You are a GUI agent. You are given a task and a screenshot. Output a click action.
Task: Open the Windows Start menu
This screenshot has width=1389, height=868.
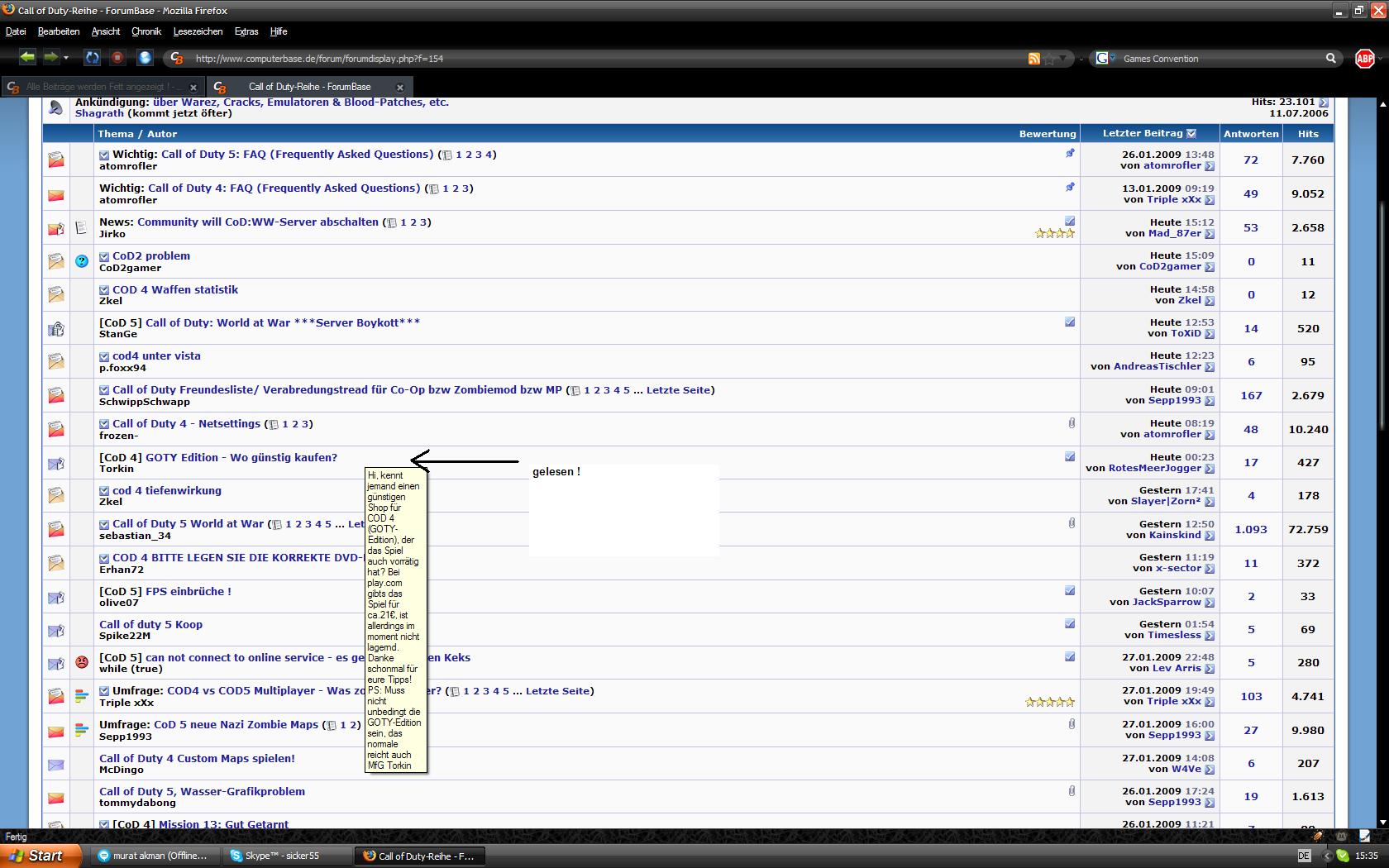point(41,856)
